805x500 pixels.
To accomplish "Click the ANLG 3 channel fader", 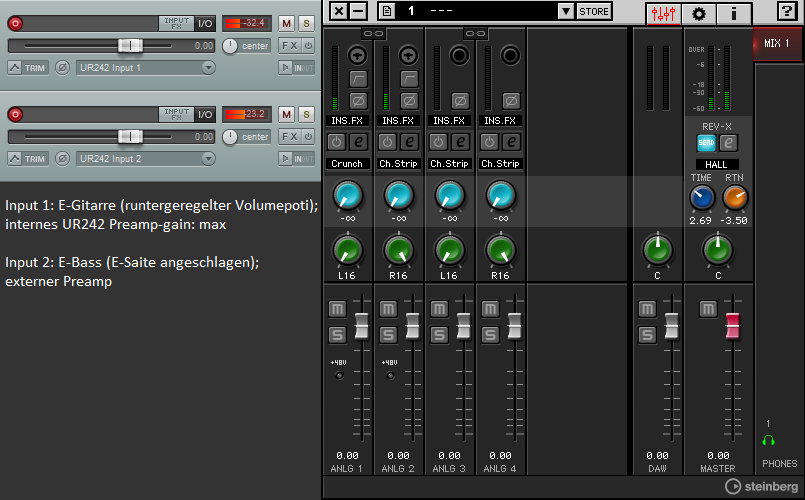I will [464, 326].
